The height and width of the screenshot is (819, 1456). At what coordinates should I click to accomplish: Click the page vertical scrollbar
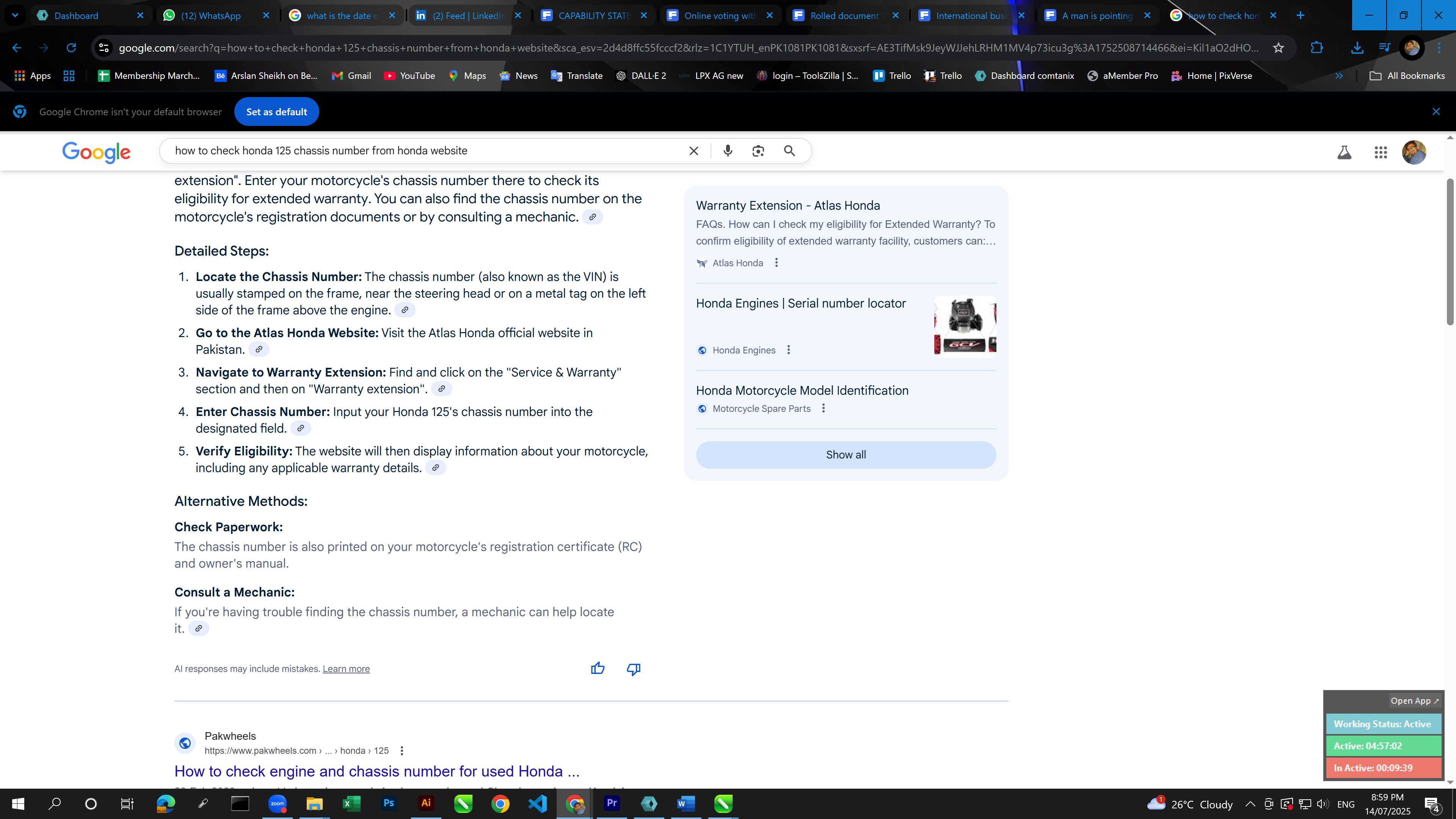pyautogui.click(x=1450, y=251)
